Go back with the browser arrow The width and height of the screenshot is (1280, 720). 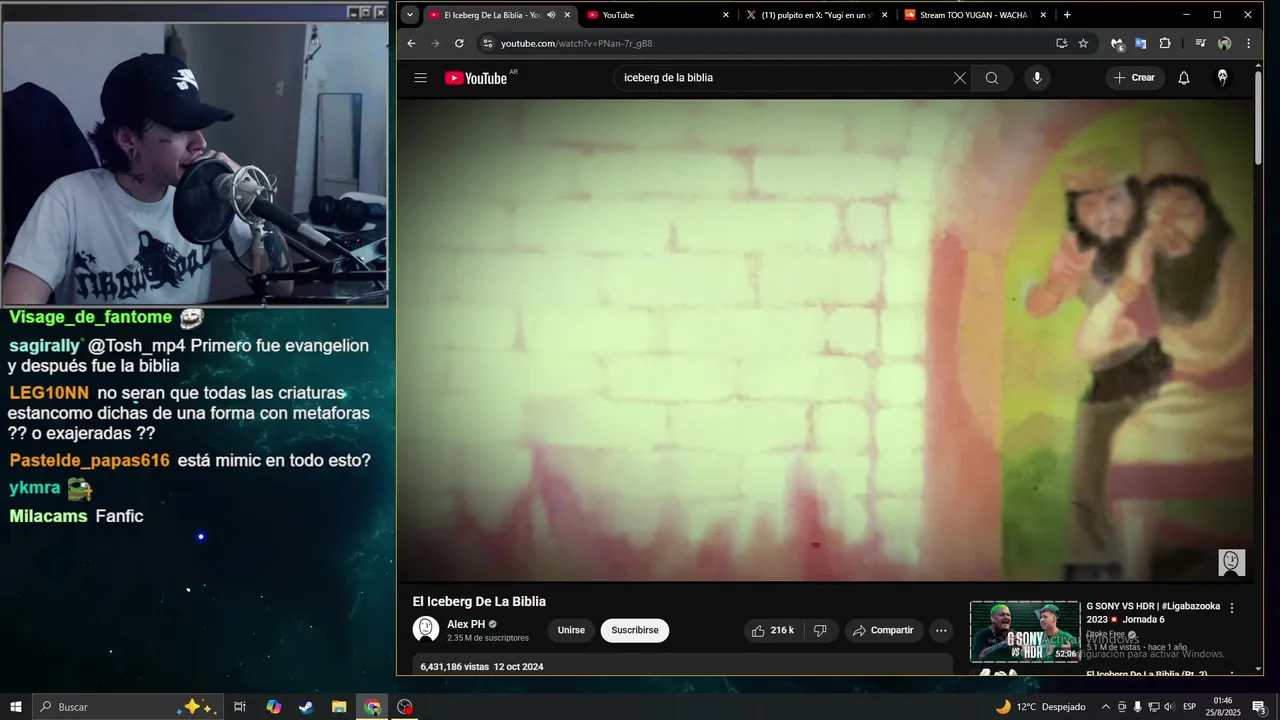tap(411, 43)
